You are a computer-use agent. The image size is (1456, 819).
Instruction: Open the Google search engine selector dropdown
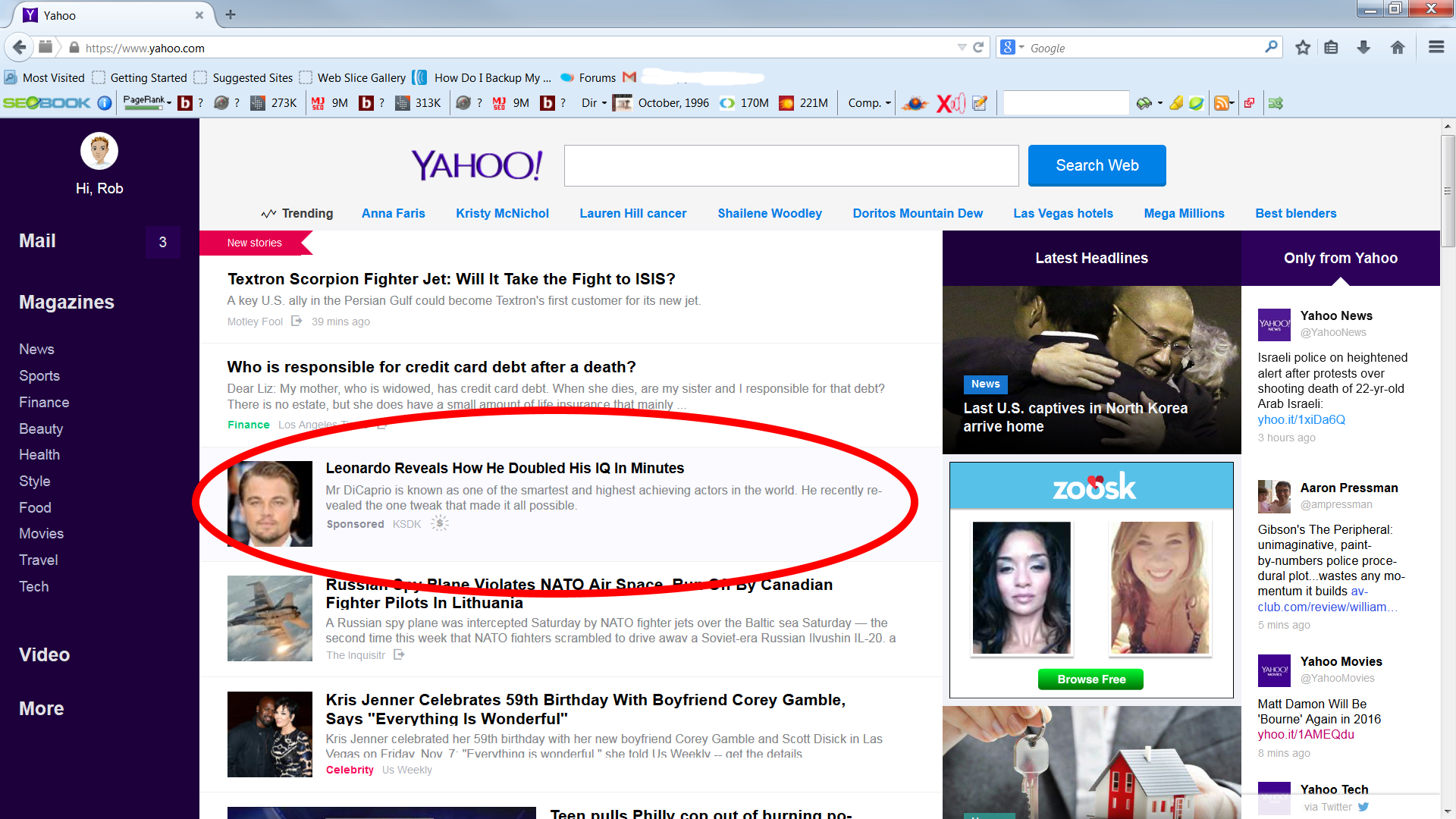pos(1021,47)
